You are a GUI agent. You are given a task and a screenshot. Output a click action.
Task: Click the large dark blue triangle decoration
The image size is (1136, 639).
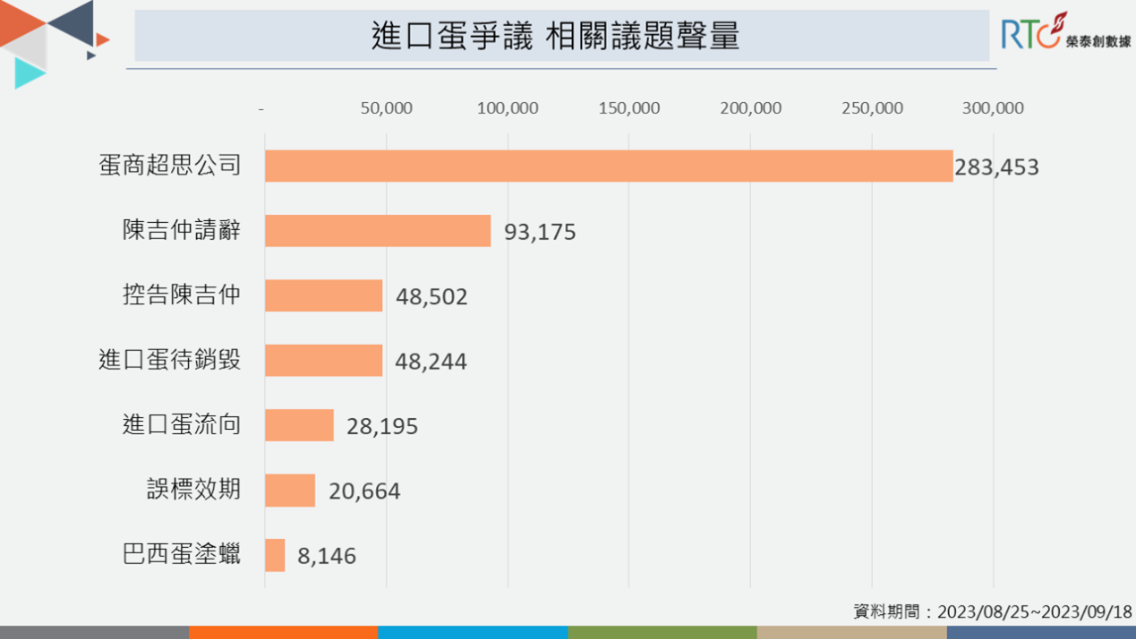(75, 24)
